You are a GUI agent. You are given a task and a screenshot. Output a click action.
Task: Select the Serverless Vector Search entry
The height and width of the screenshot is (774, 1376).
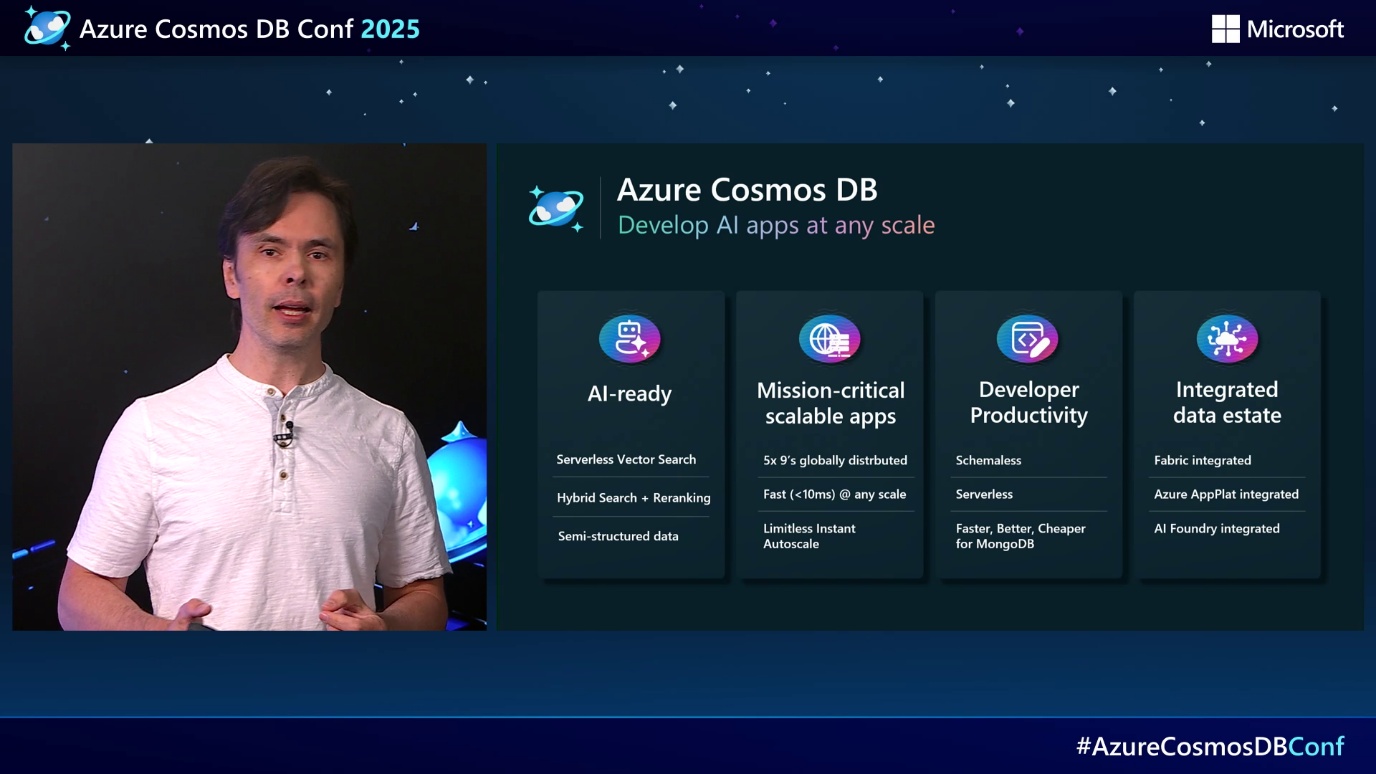pos(626,459)
